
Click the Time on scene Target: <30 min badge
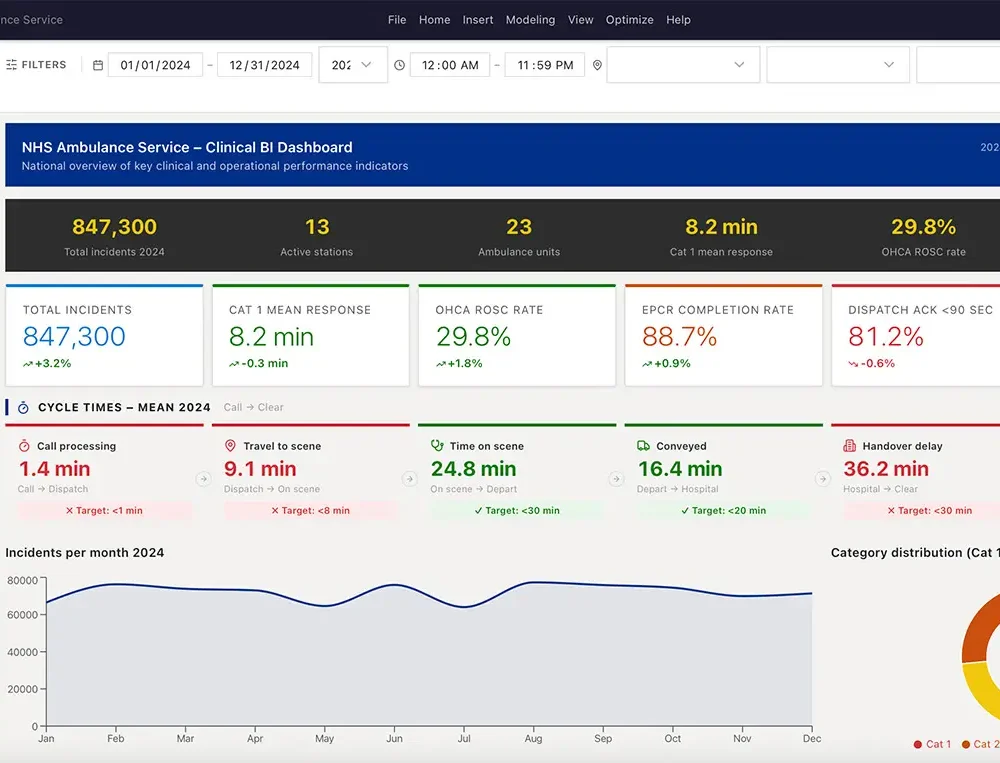click(517, 510)
